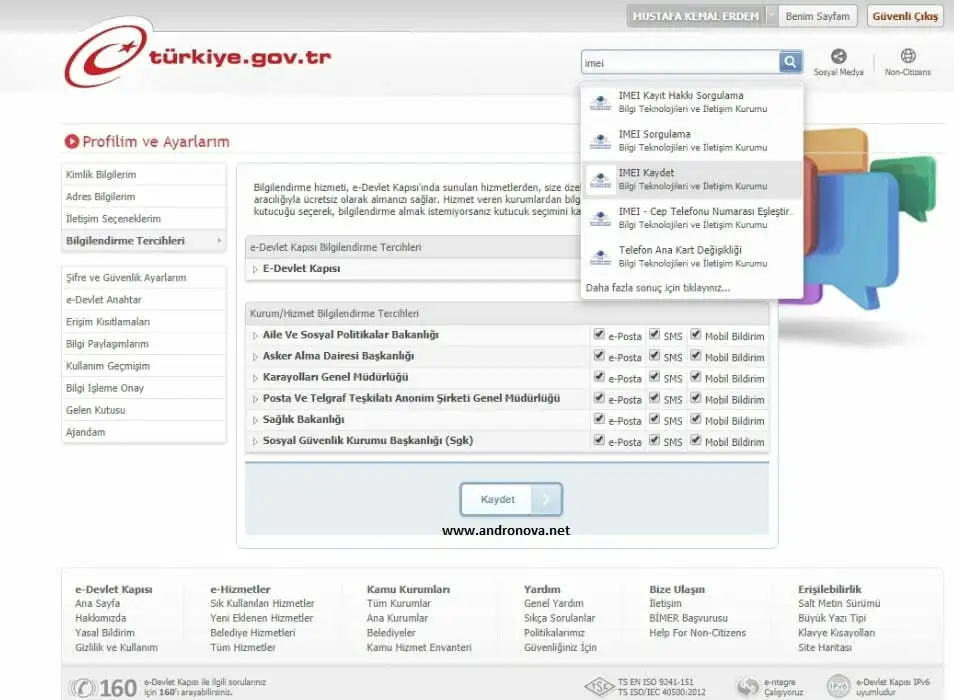This screenshot has height=700, width=954.
Task: Uncheck Mobil Bildirim for Karayolları Genel Müdürlüğü
Action: (695, 377)
